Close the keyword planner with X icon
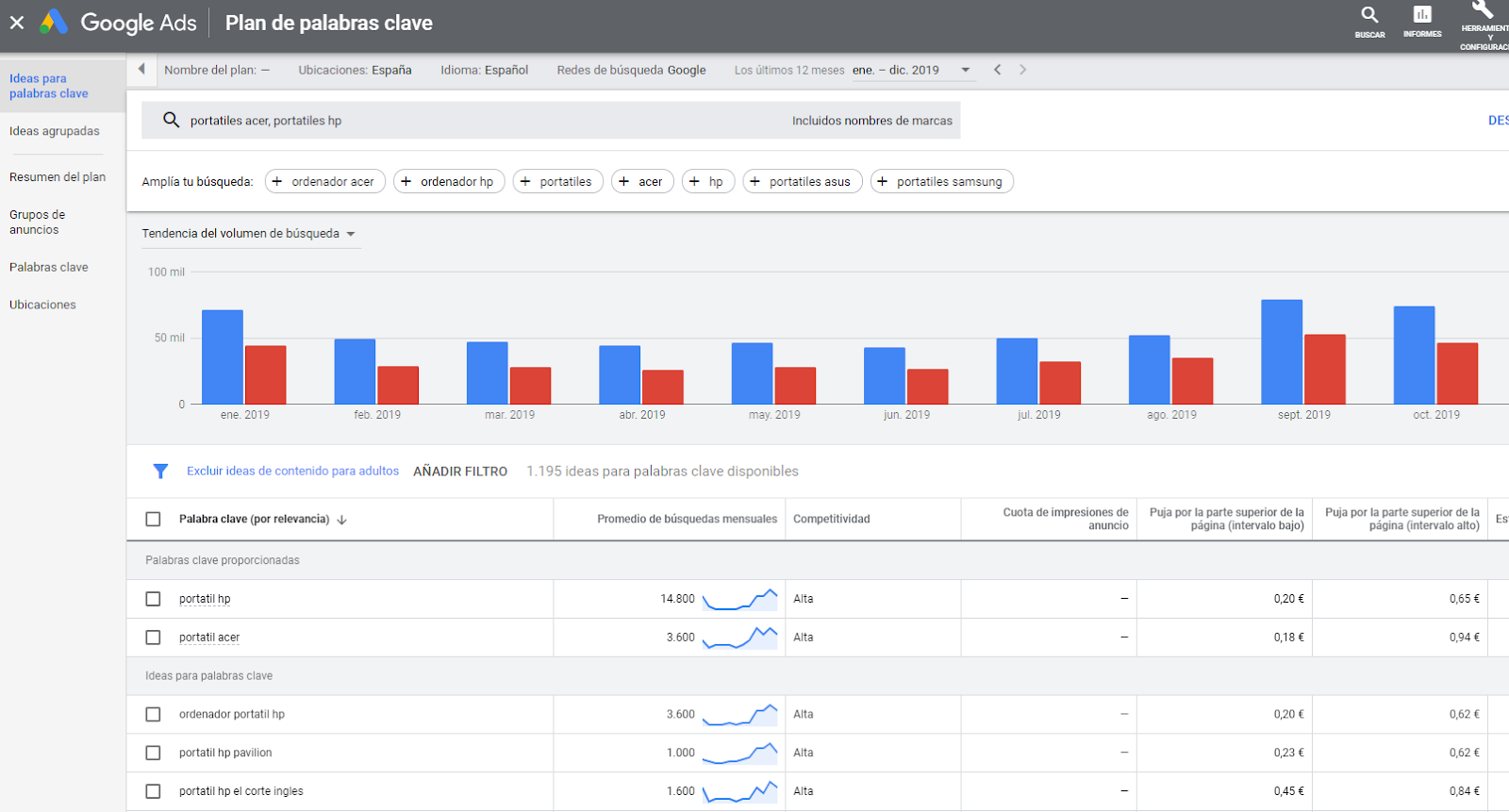1509x812 pixels. (x=17, y=23)
